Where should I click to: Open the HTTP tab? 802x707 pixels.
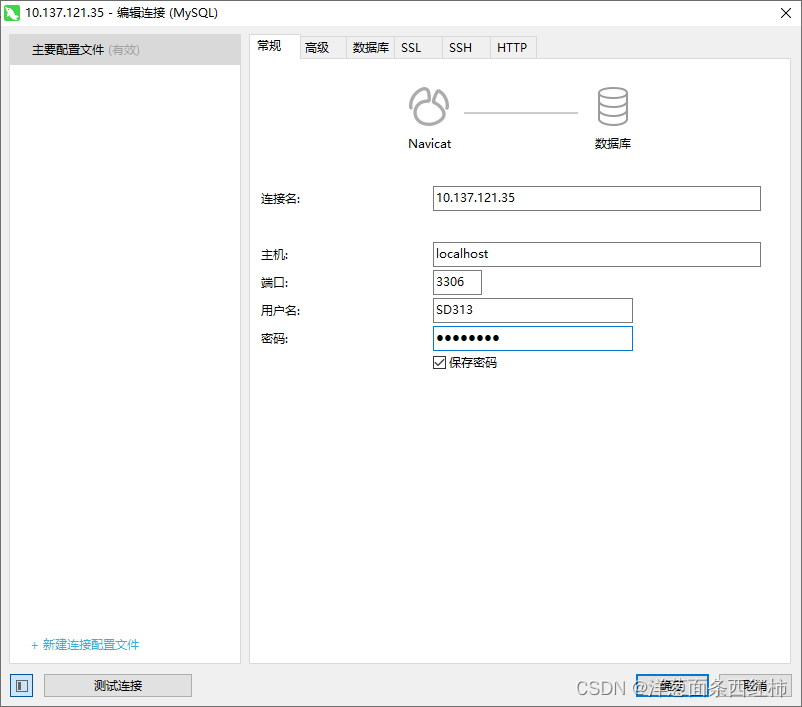click(x=513, y=48)
